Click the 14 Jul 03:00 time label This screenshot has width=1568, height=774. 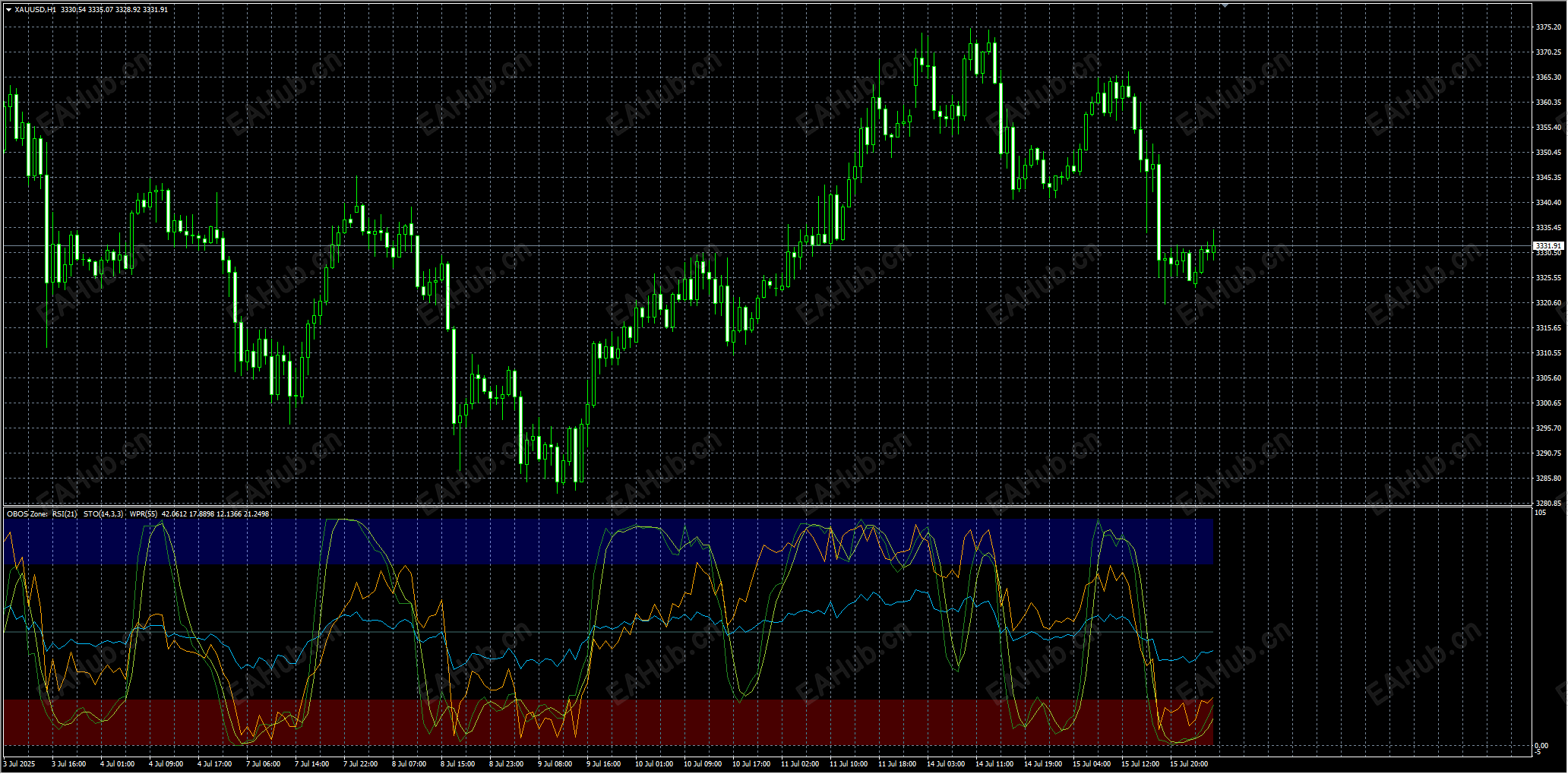point(946,764)
